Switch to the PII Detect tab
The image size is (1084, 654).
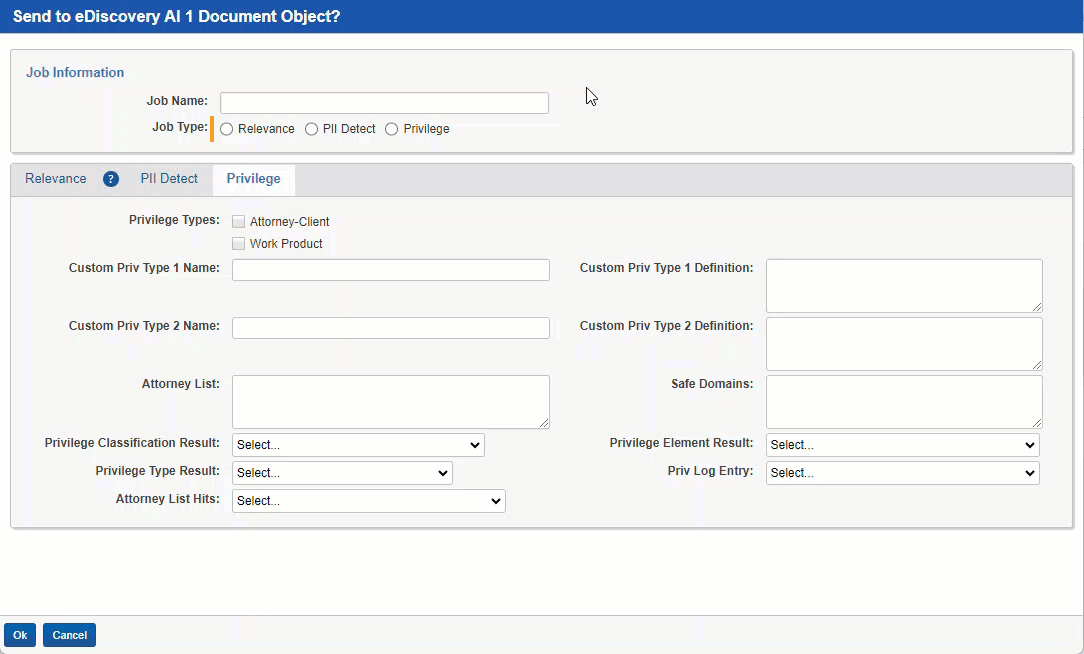[x=168, y=178]
